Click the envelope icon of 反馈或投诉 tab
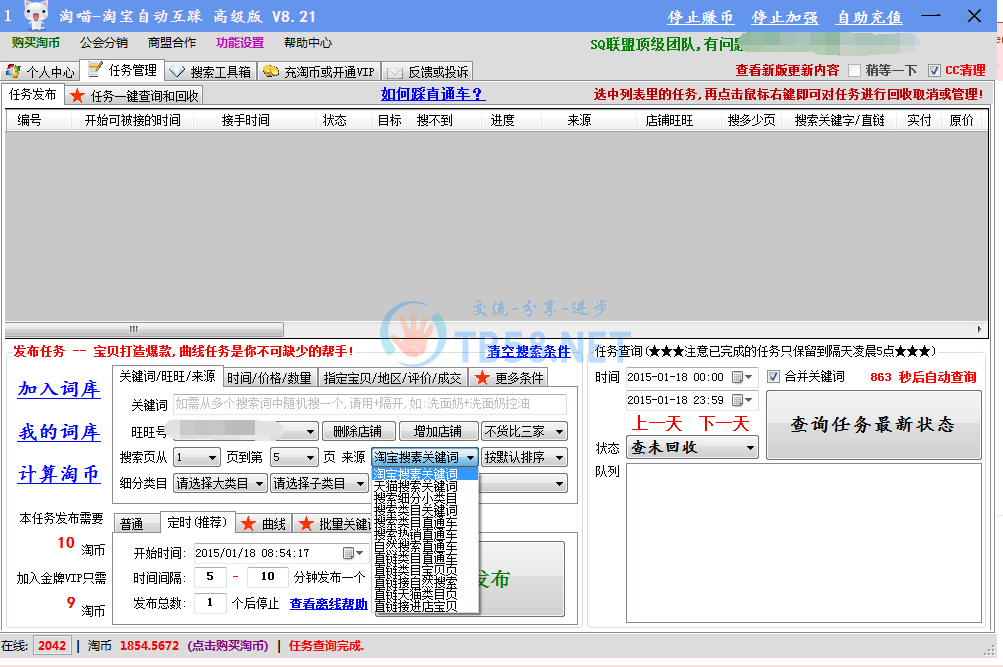The height and width of the screenshot is (667, 1003). click(395, 72)
